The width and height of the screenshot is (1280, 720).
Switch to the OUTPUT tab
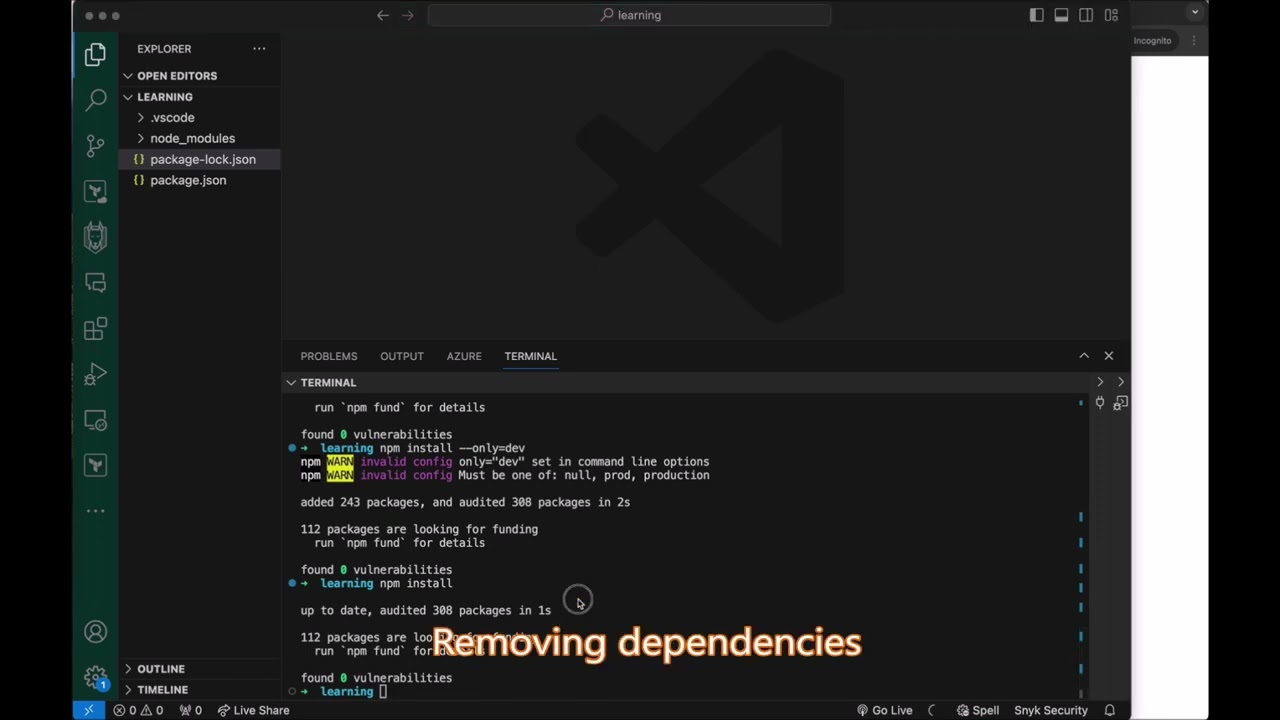coord(402,356)
